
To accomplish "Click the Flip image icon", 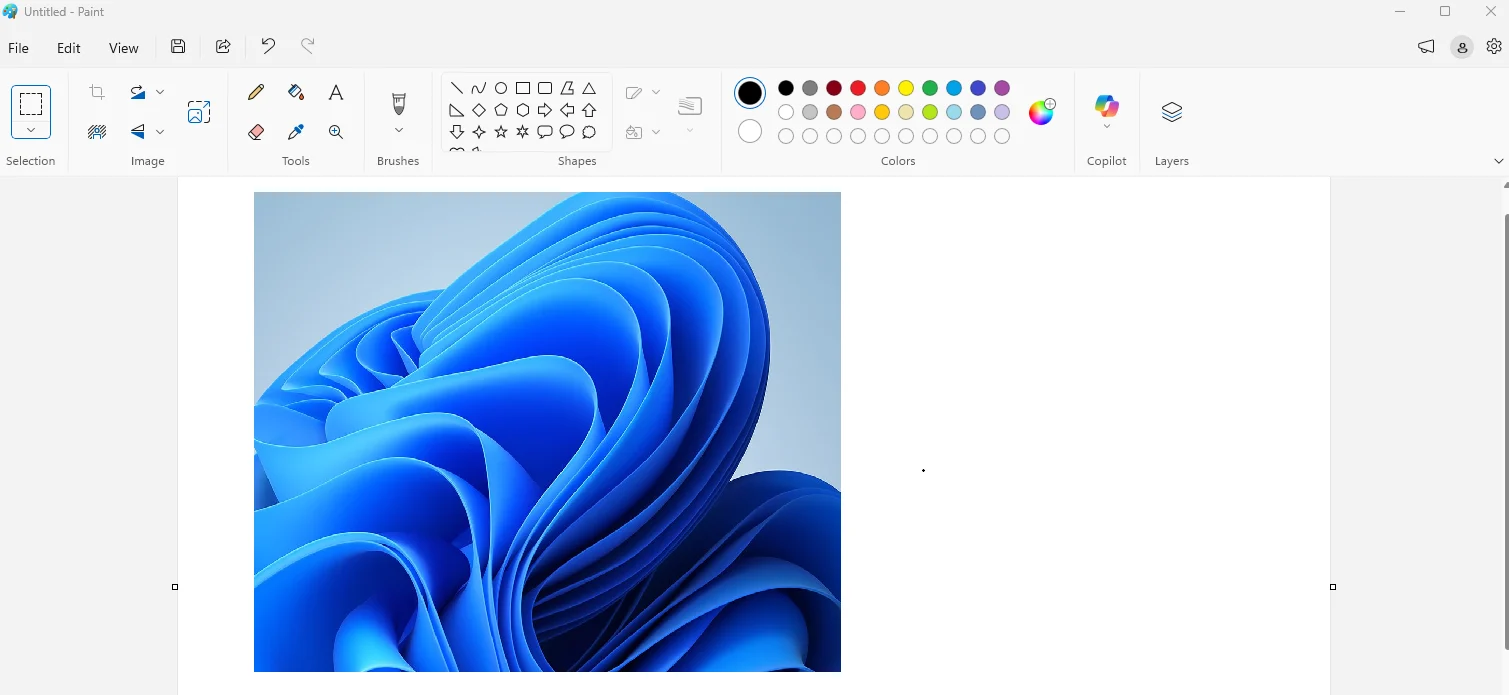I will tap(138, 132).
